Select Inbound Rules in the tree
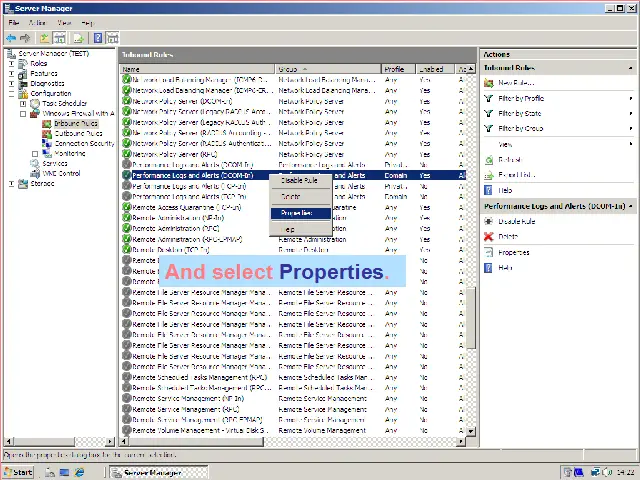 coord(76,124)
